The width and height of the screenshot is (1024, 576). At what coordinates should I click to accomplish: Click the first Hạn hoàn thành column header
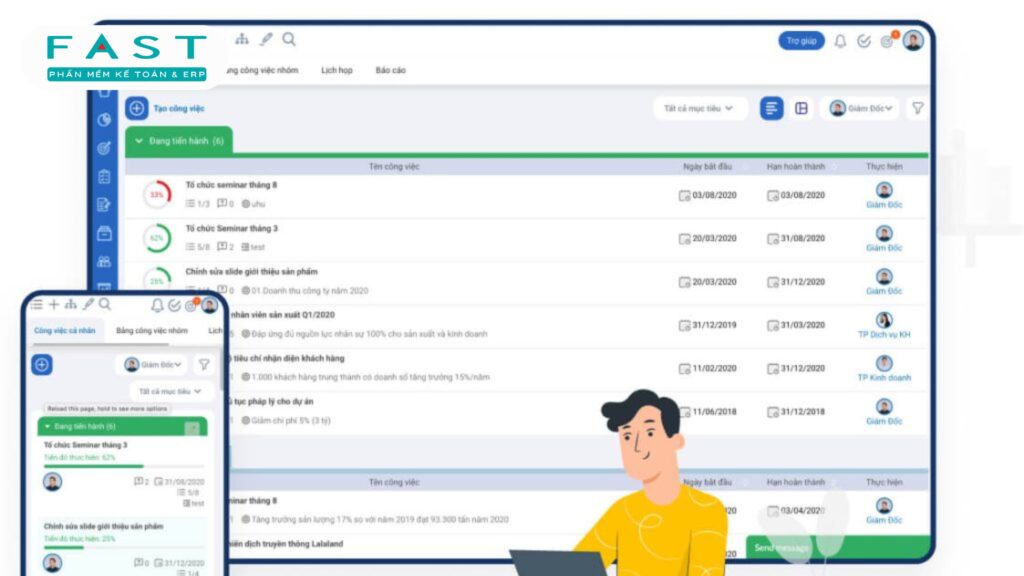point(795,167)
